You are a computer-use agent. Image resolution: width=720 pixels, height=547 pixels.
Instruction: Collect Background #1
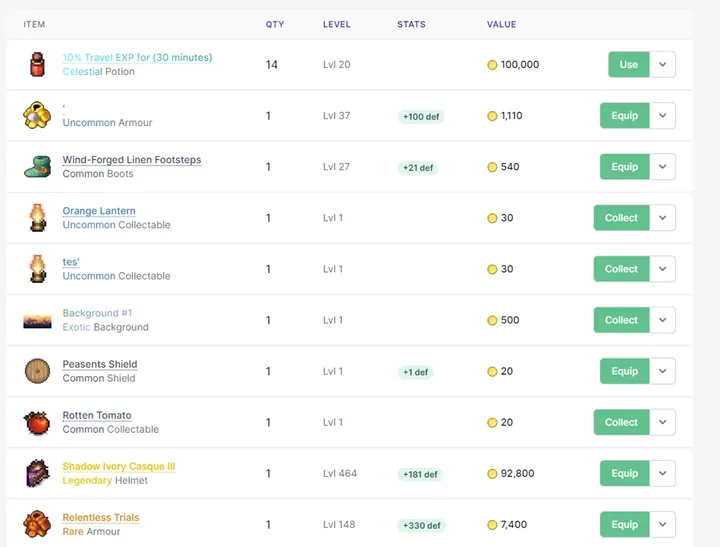pos(621,320)
